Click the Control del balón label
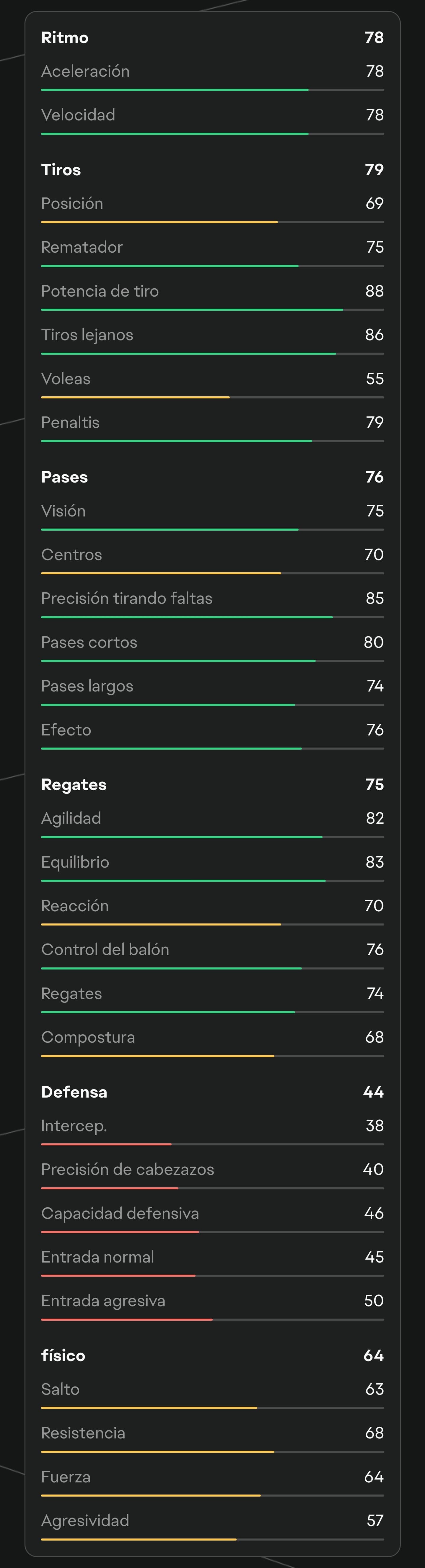This screenshot has height=1568, width=425. [105, 950]
